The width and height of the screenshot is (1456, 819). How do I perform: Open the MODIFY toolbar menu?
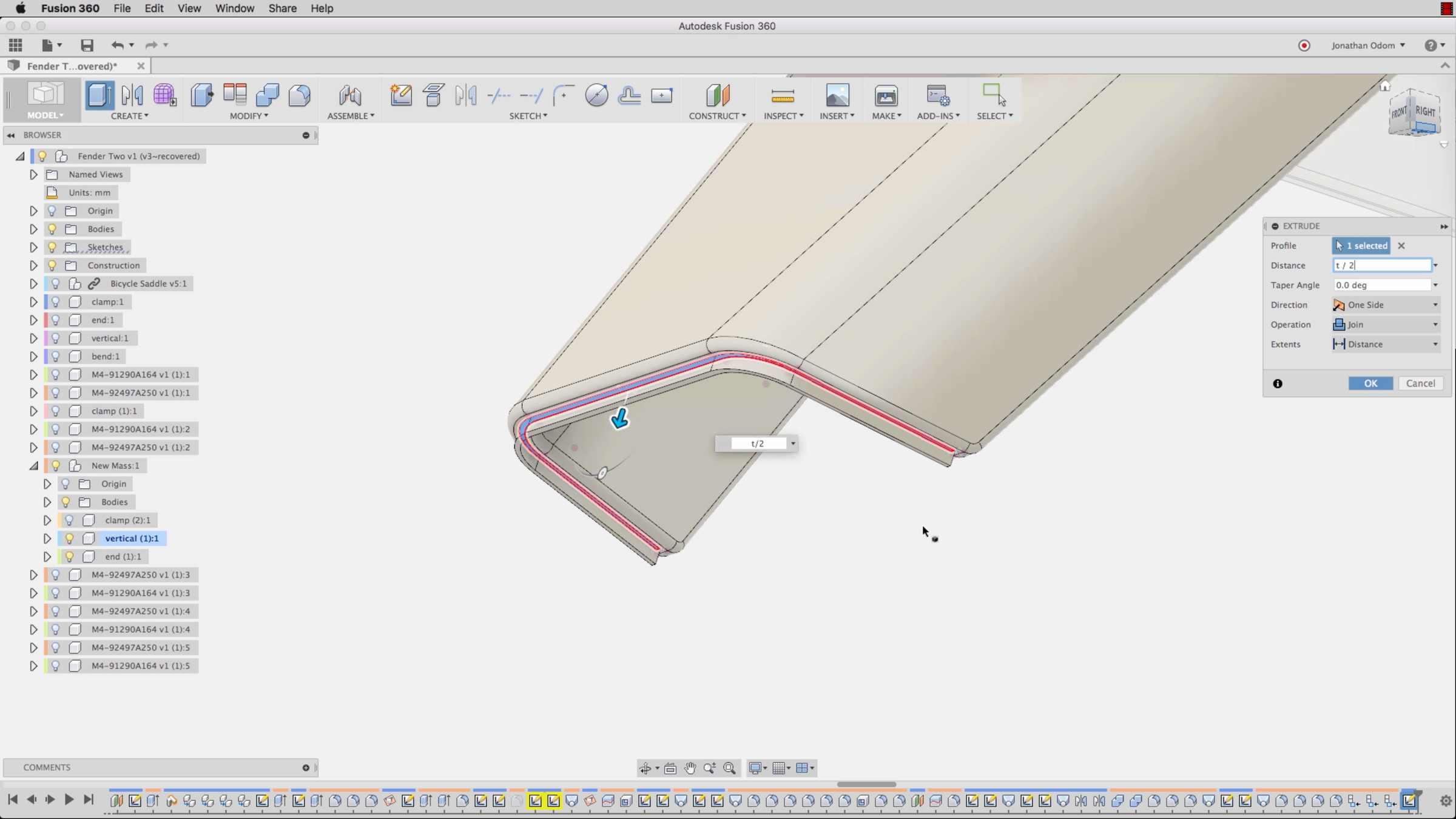click(249, 115)
